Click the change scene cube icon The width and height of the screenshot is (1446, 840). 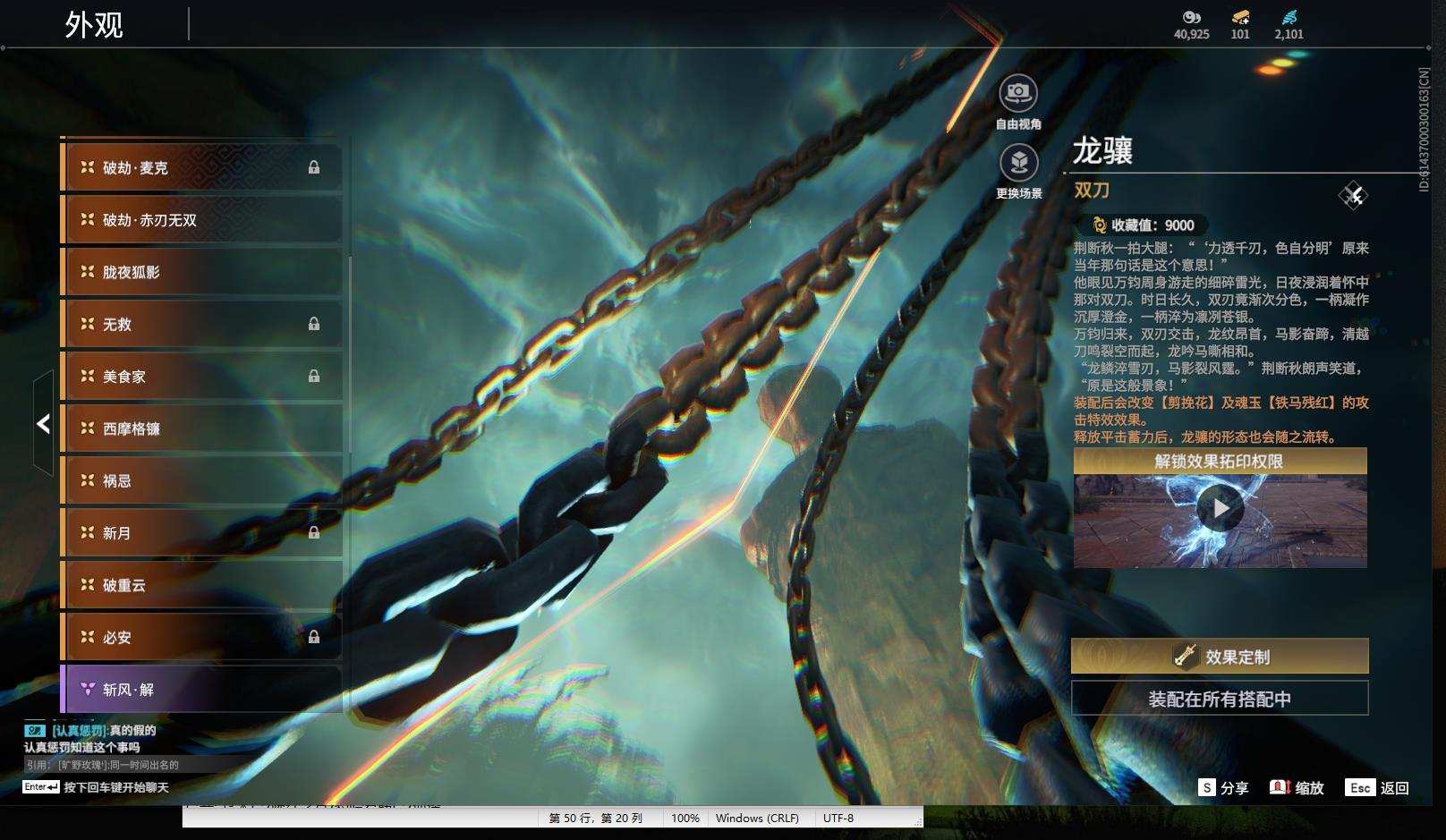tap(1018, 163)
